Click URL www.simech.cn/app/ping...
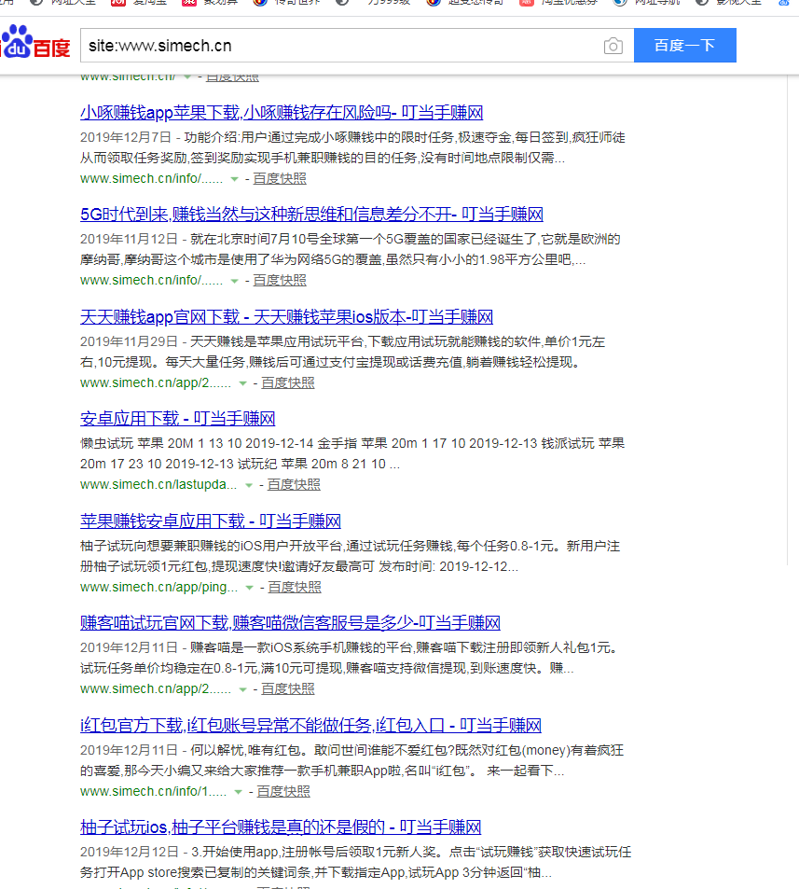Screen dimensions: 799x889 159,587
